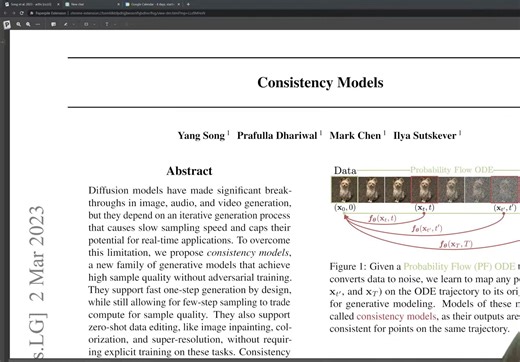Close the Google Calendar tab
Screen dimensions: 520x362
click(x=179, y=4)
